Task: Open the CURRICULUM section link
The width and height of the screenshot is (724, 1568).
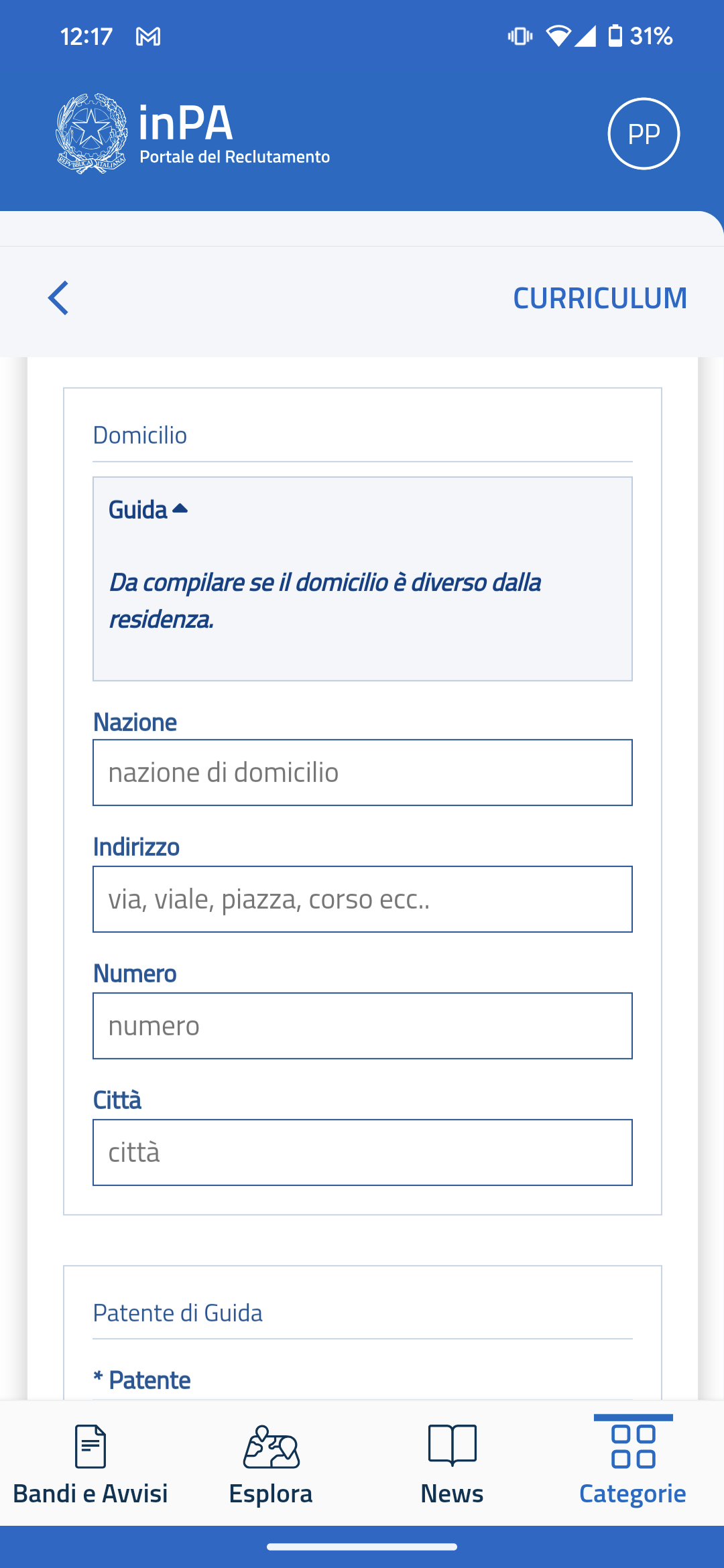Action: [x=600, y=298]
